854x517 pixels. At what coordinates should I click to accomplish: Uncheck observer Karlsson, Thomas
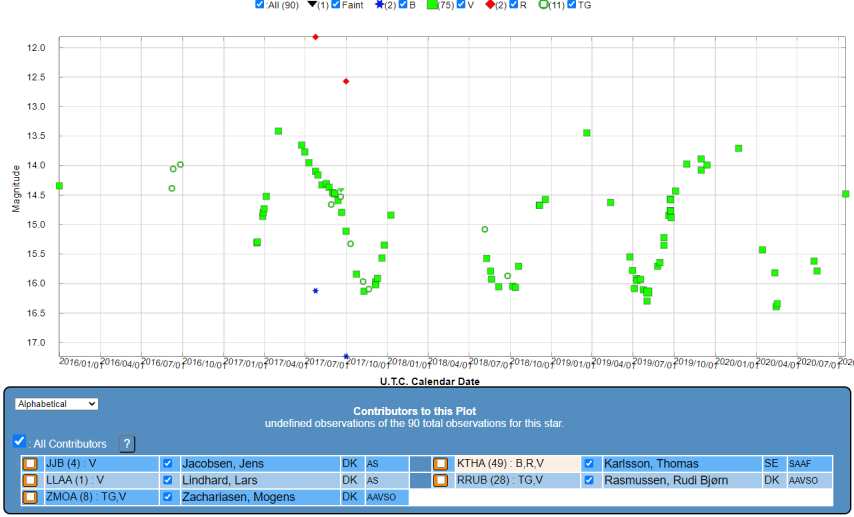589,464
